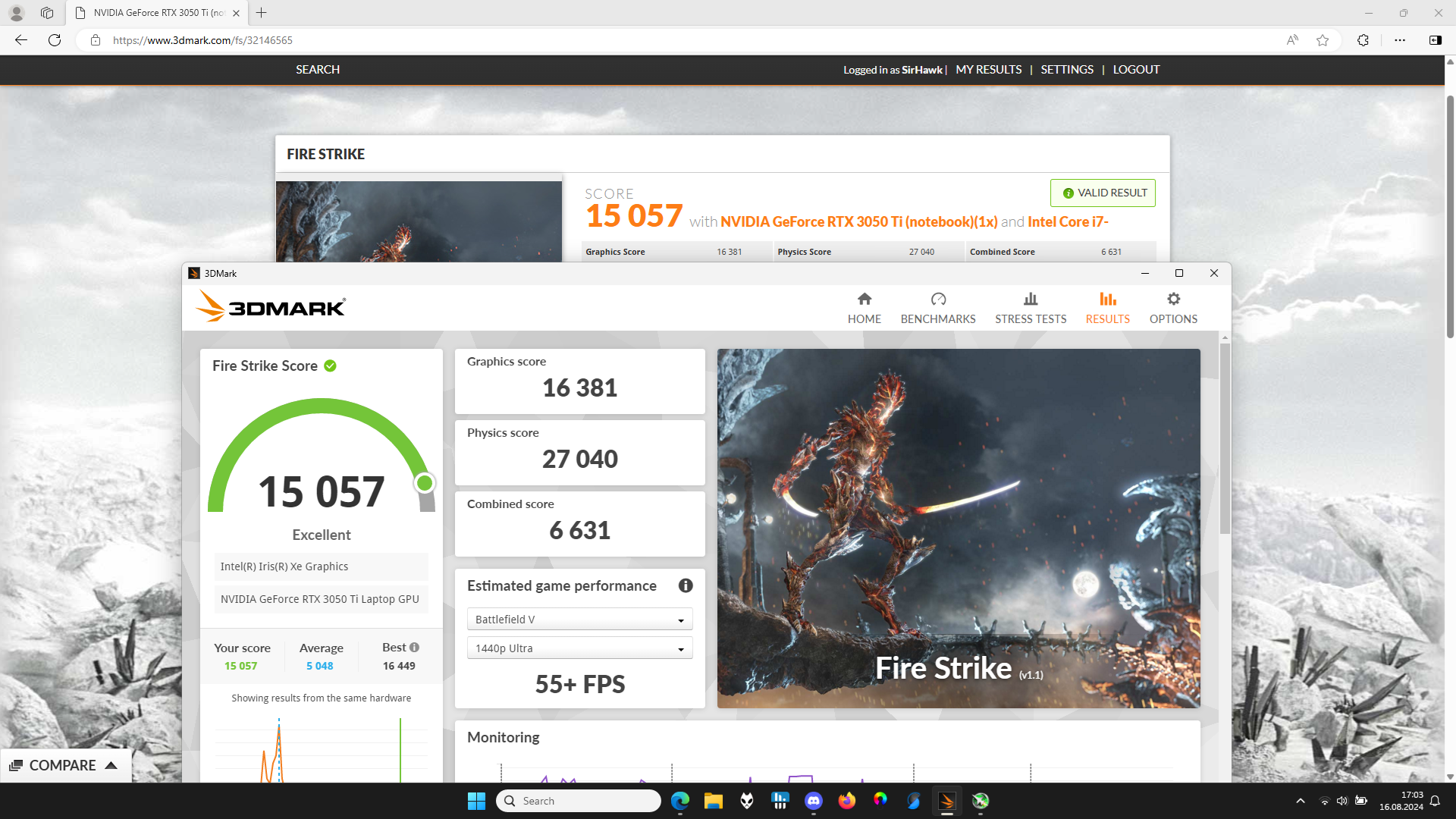Click the taskbar Search box

579,801
